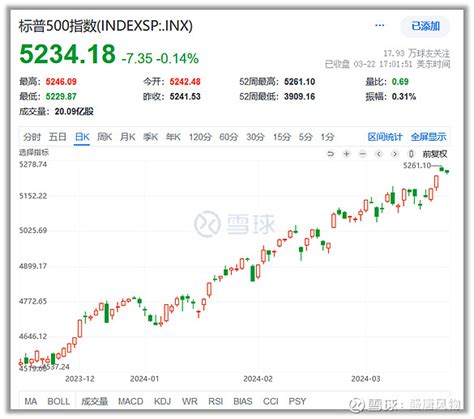Click the open price 5242.48
The image size is (474, 419).
(185, 82)
